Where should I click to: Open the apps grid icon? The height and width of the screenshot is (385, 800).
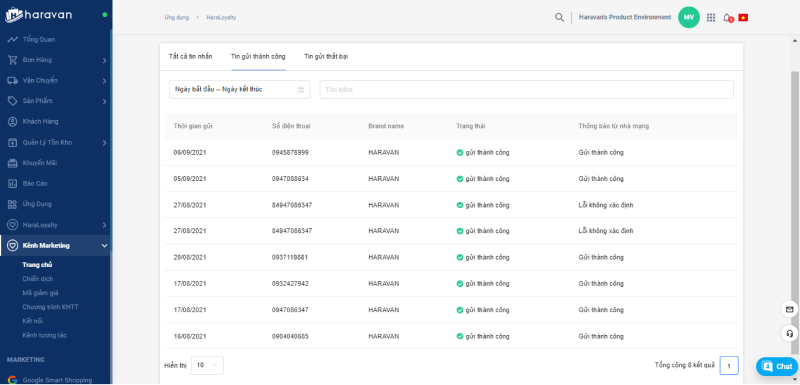coord(711,17)
